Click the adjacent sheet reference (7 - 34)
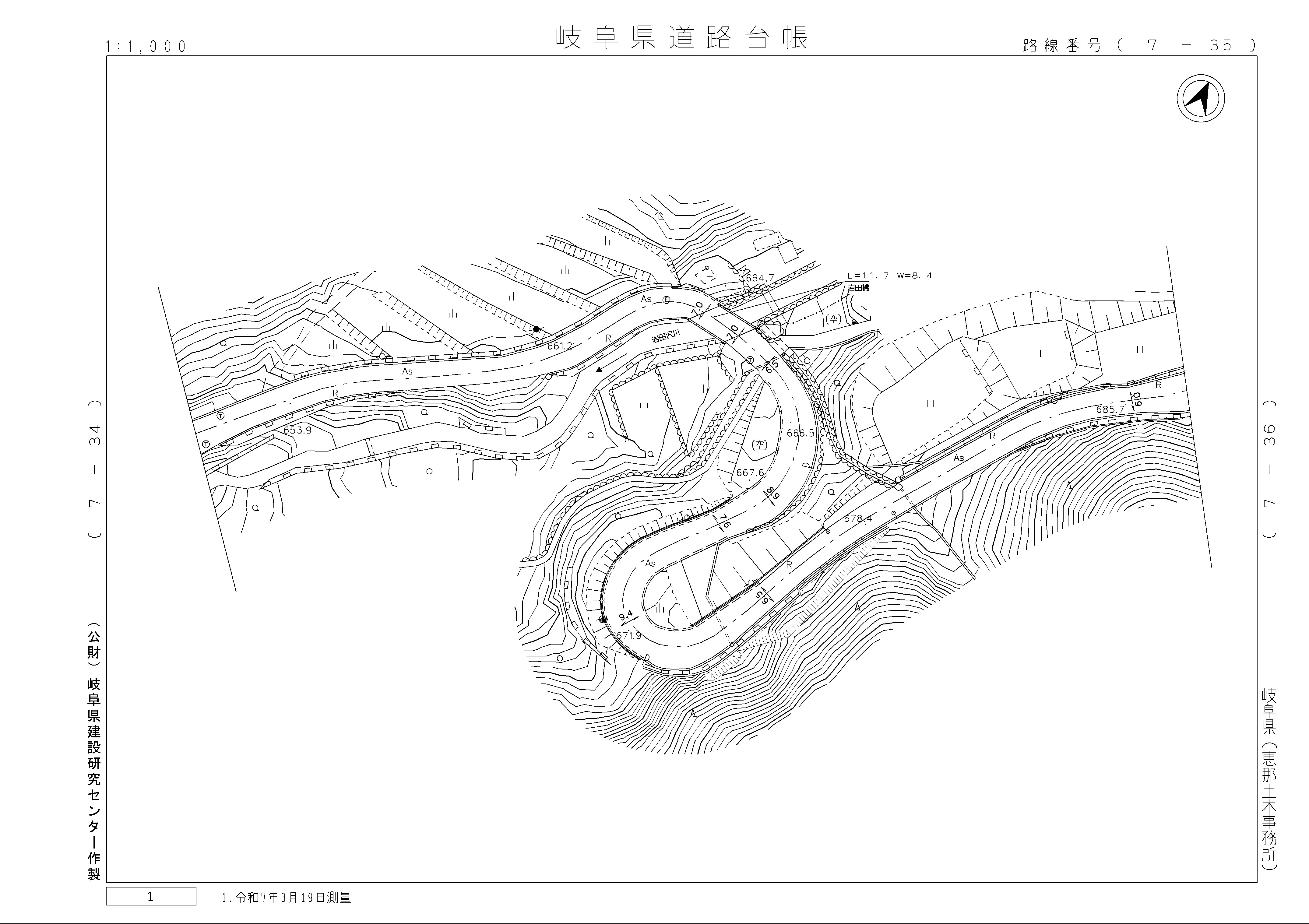 95,469
